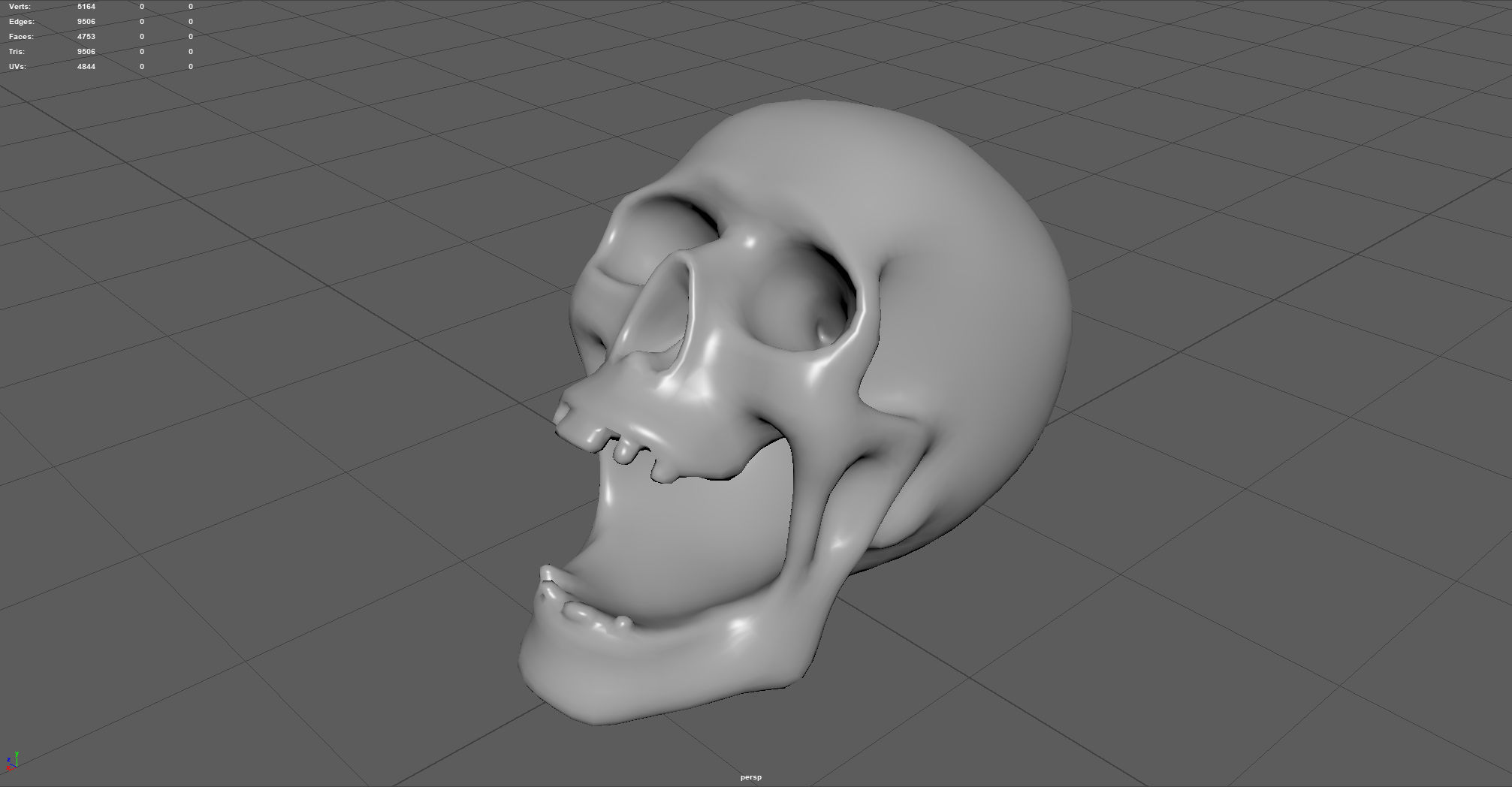Image resolution: width=1512 pixels, height=787 pixels.
Task: Click the XYZ axis orientation gizmo
Action: 12,760
